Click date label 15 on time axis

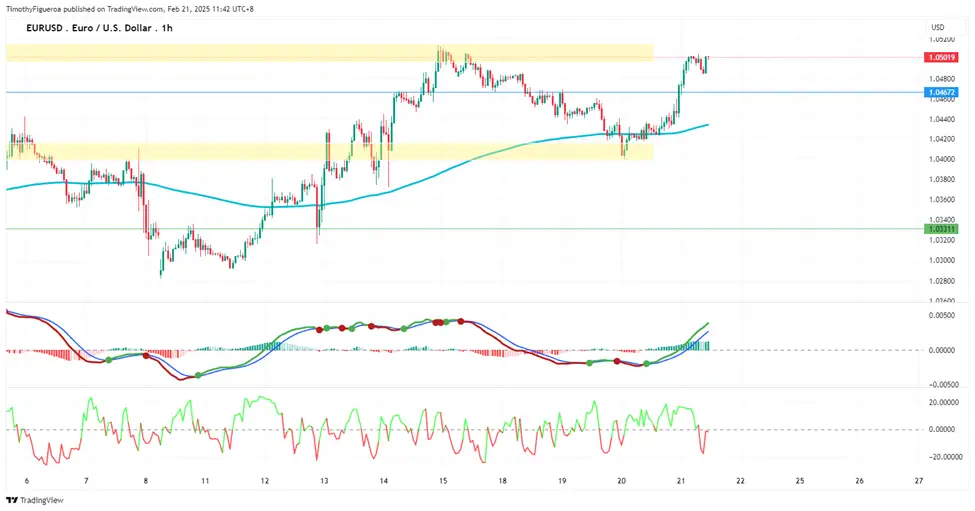tap(443, 481)
